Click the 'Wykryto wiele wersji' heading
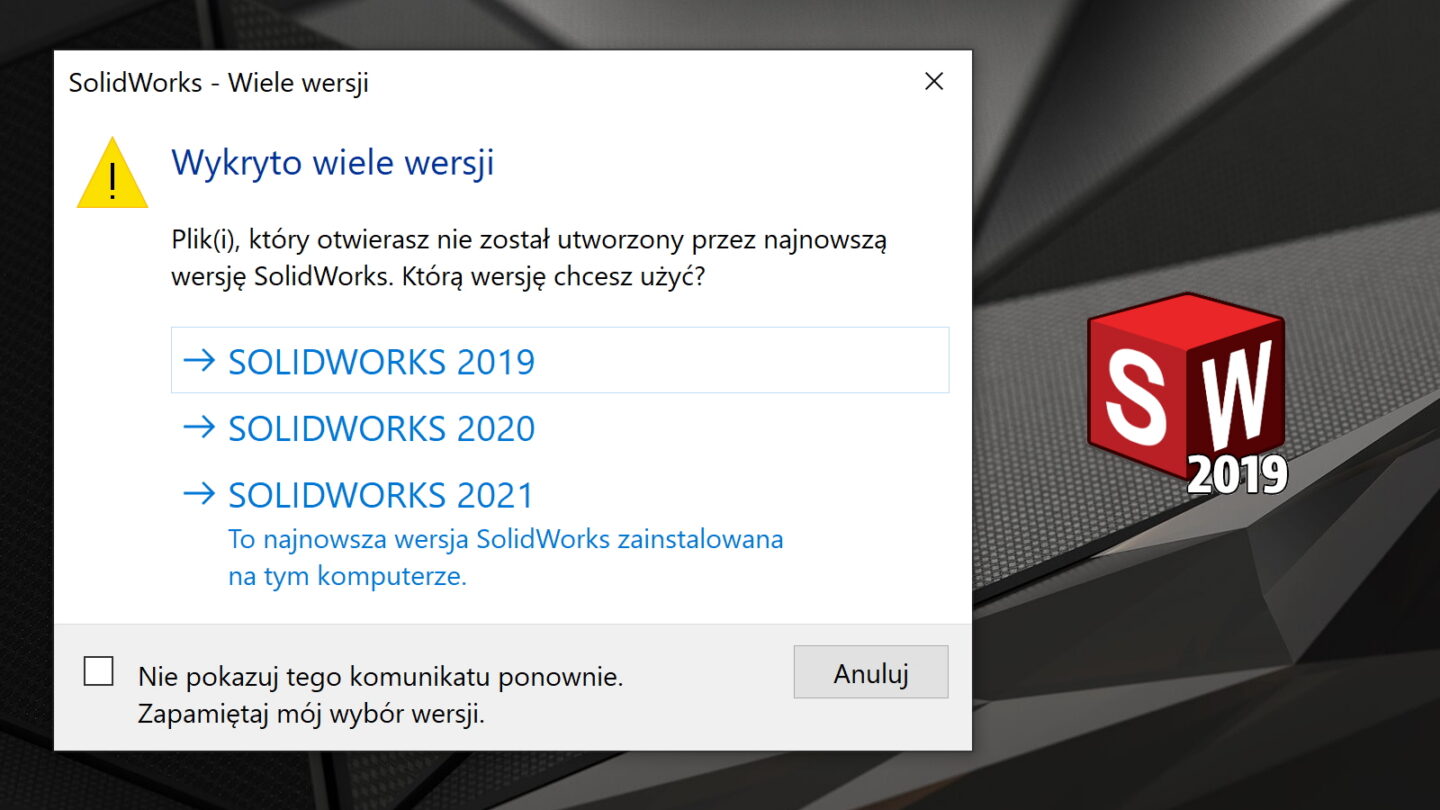 (x=333, y=162)
